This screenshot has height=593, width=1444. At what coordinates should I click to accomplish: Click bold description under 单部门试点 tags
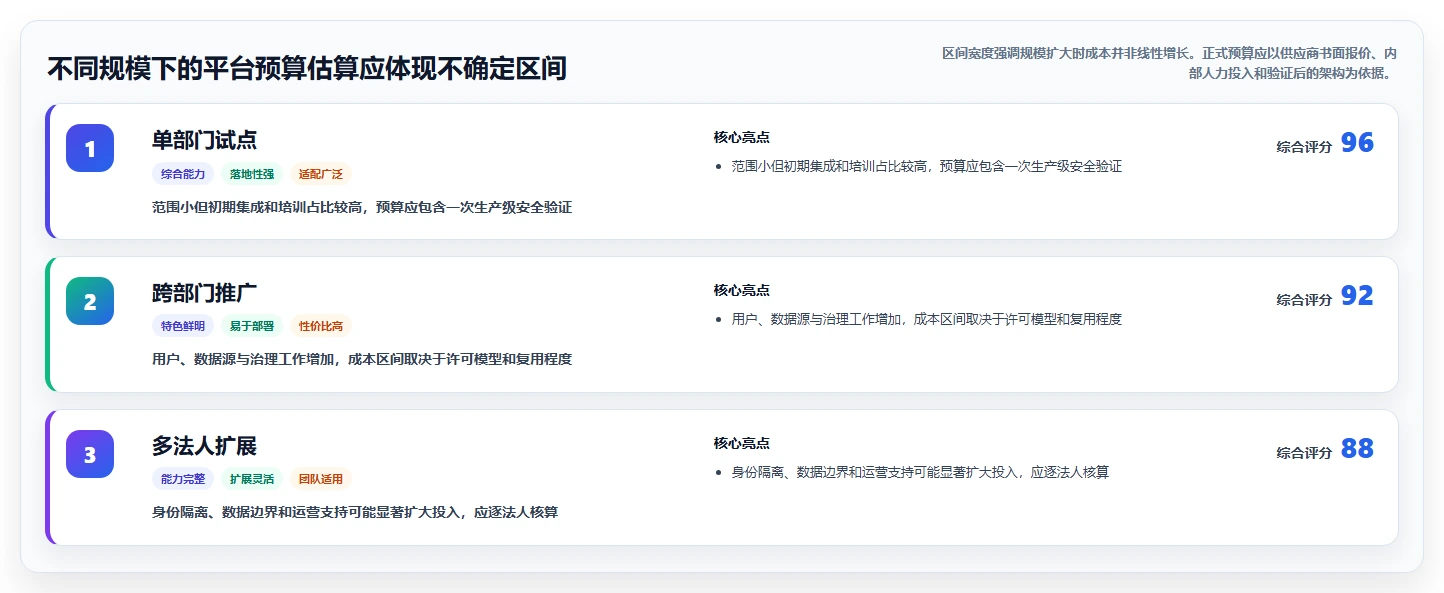click(362, 208)
